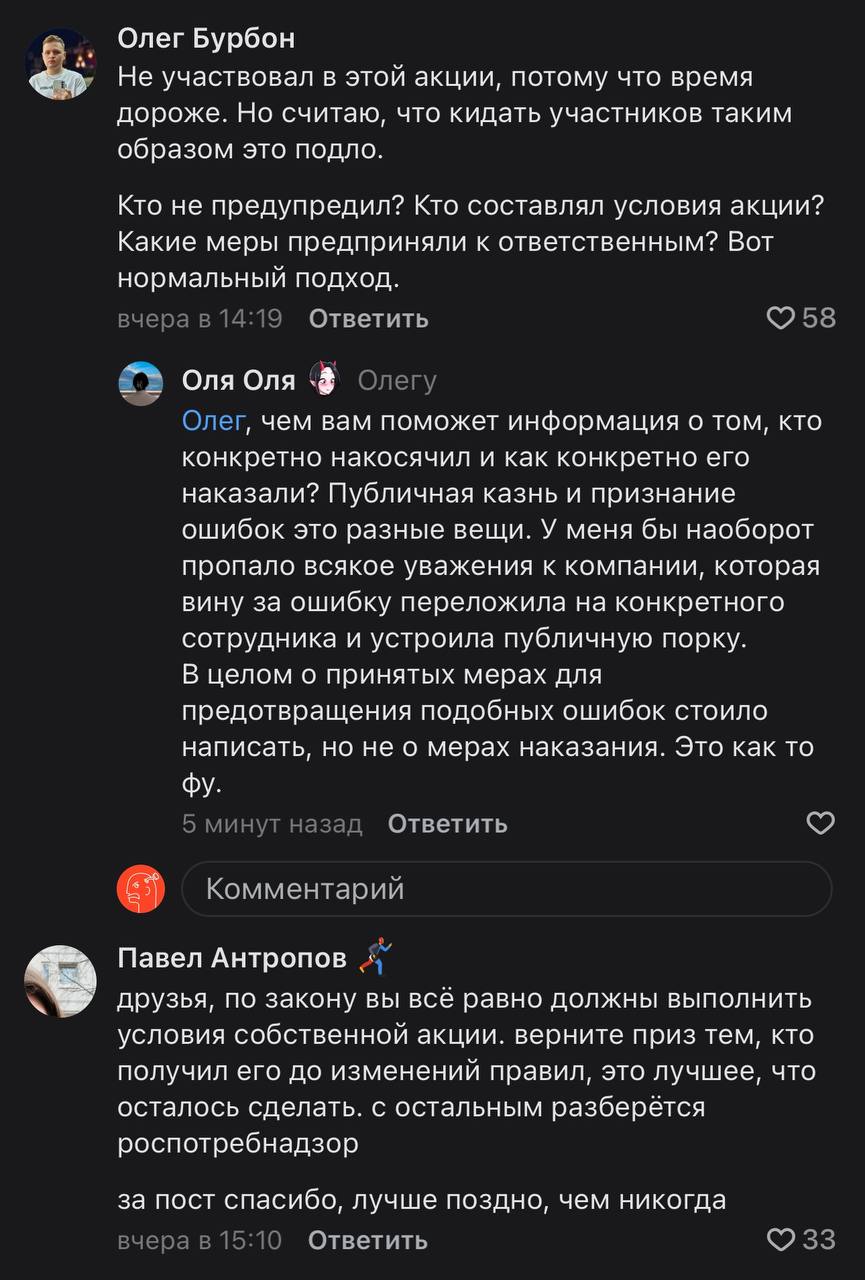Open Оля Оля's profile avatar

click(x=141, y=383)
